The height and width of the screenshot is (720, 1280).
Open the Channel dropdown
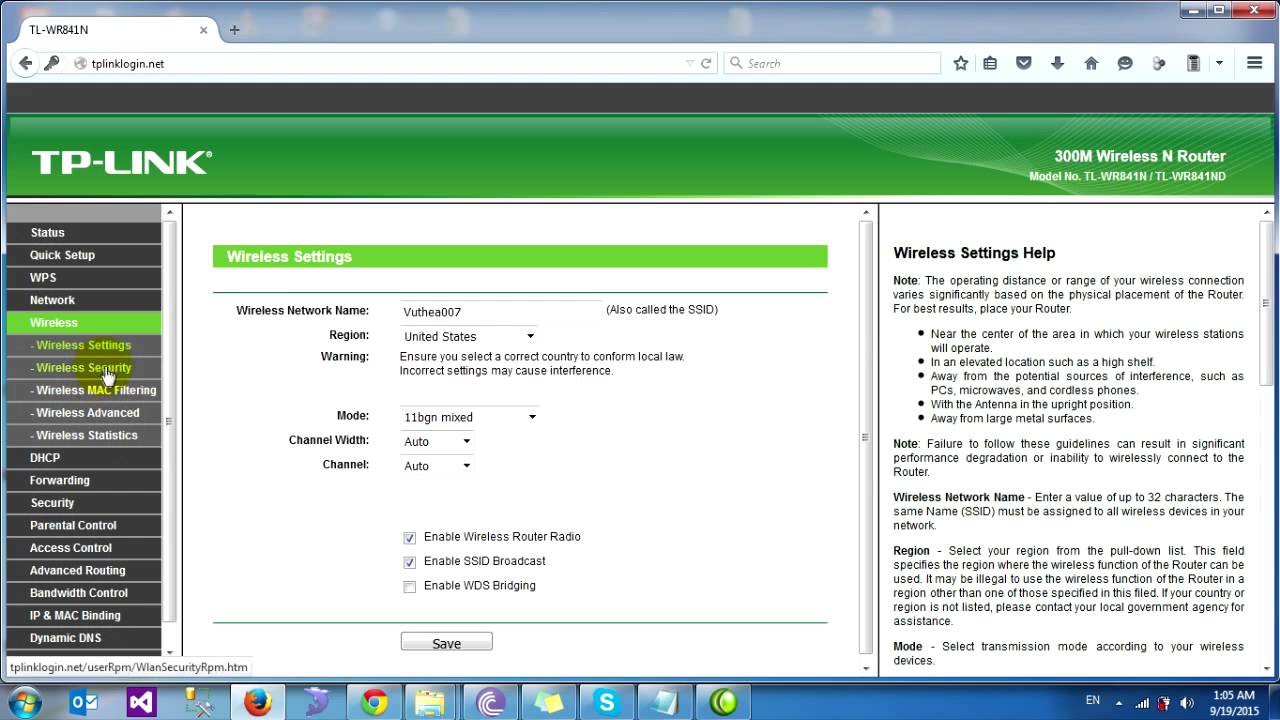coord(437,466)
